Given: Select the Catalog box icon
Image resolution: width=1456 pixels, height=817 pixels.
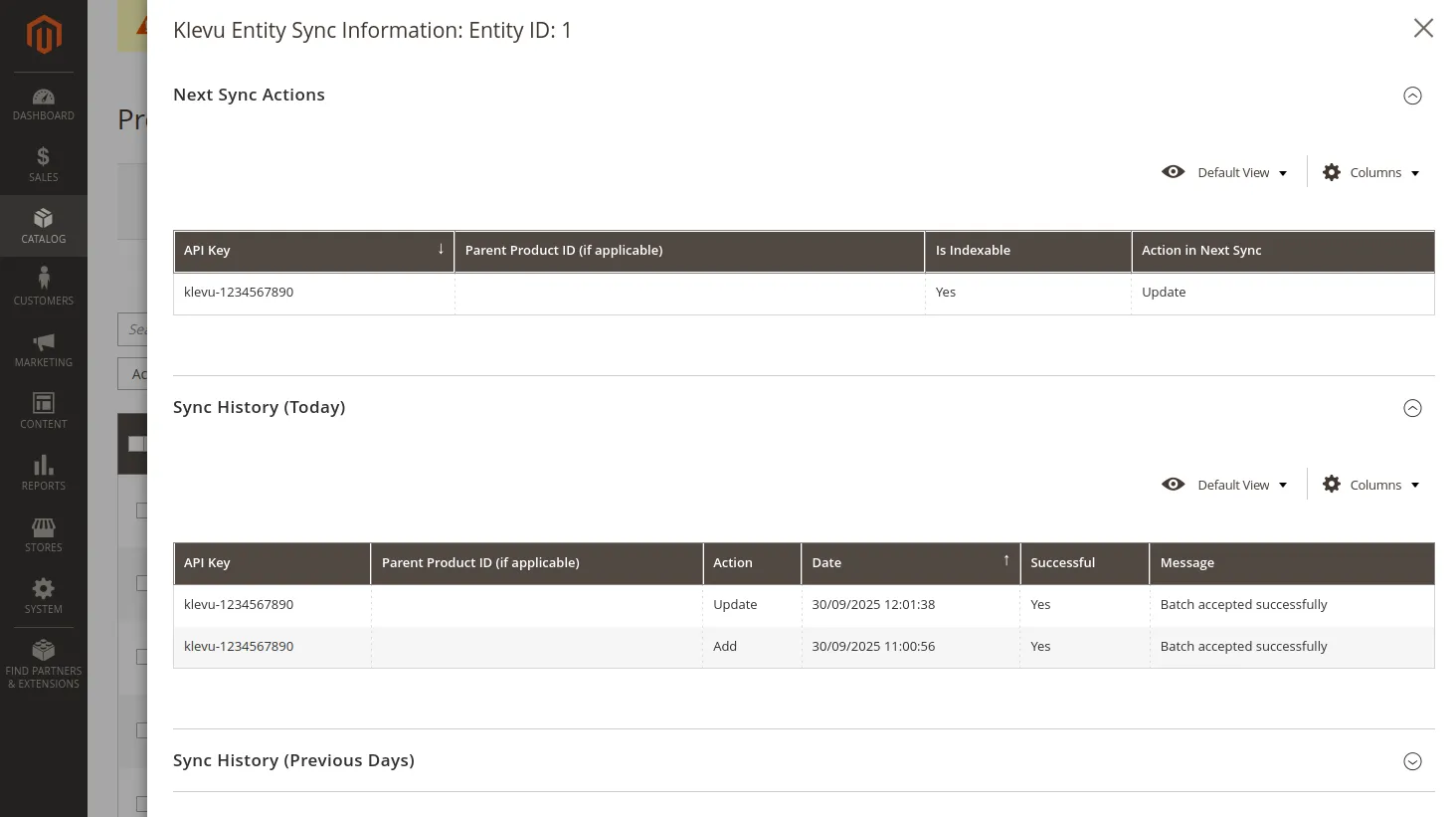Looking at the screenshot, I should (44, 218).
